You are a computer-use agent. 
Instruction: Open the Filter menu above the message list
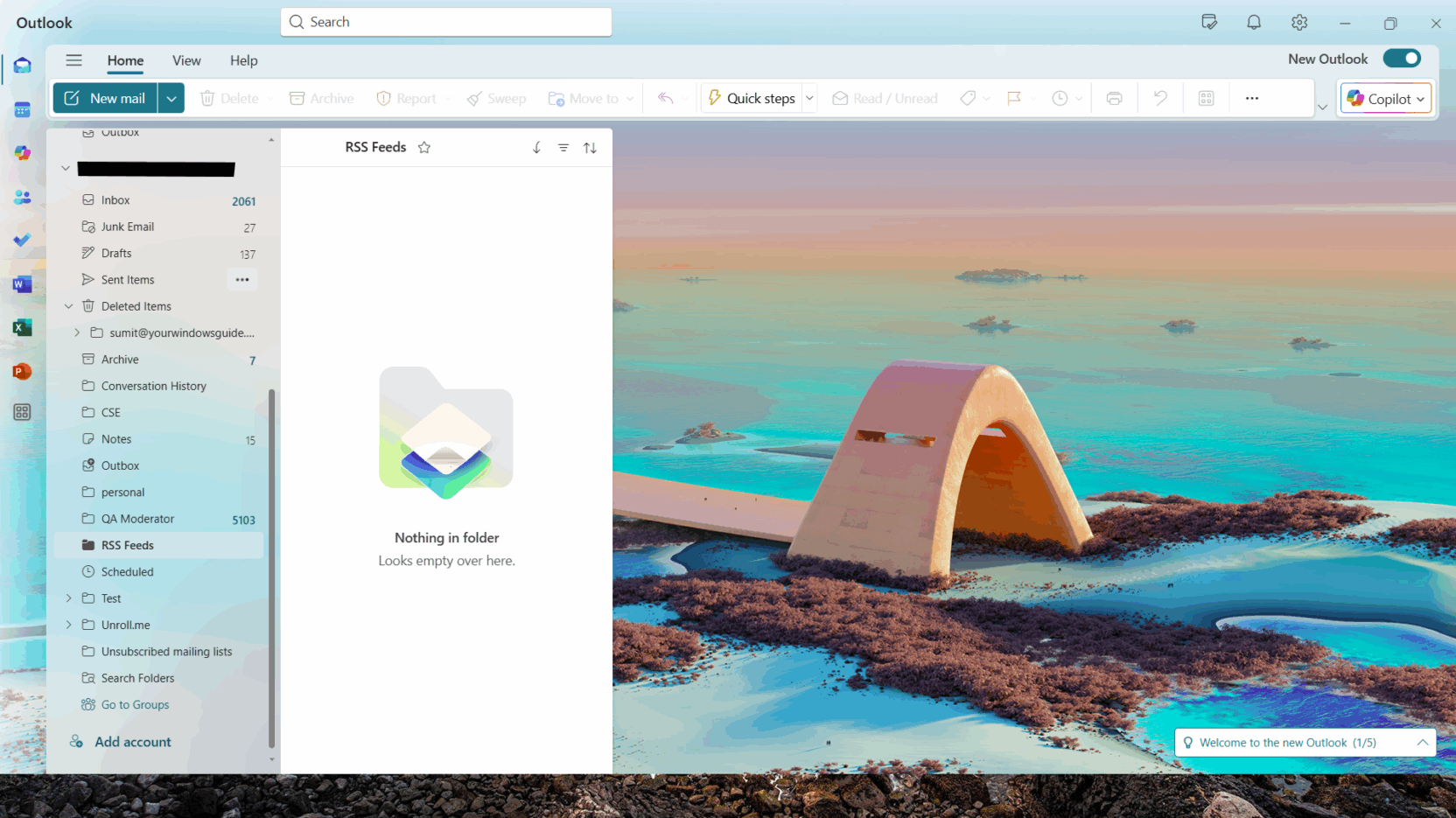pyautogui.click(x=563, y=147)
